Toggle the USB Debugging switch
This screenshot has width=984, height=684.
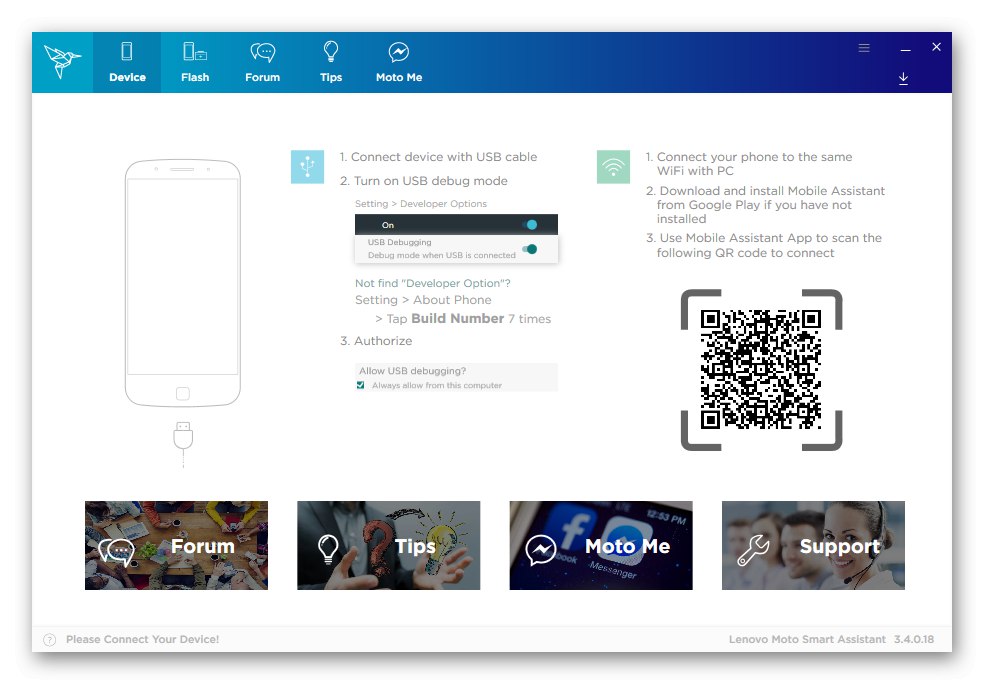[x=530, y=249]
